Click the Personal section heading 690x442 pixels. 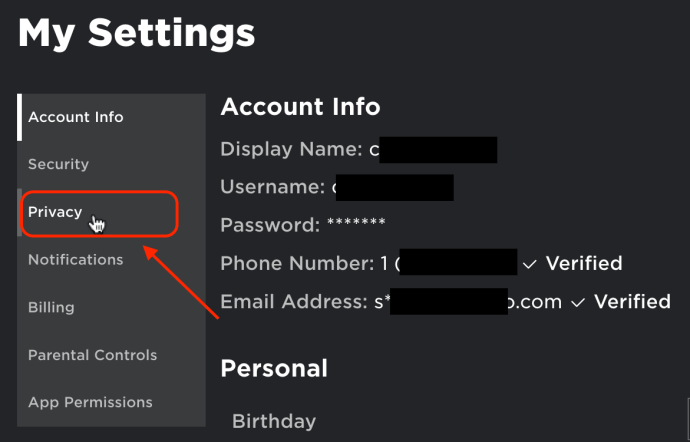click(x=274, y=368)
